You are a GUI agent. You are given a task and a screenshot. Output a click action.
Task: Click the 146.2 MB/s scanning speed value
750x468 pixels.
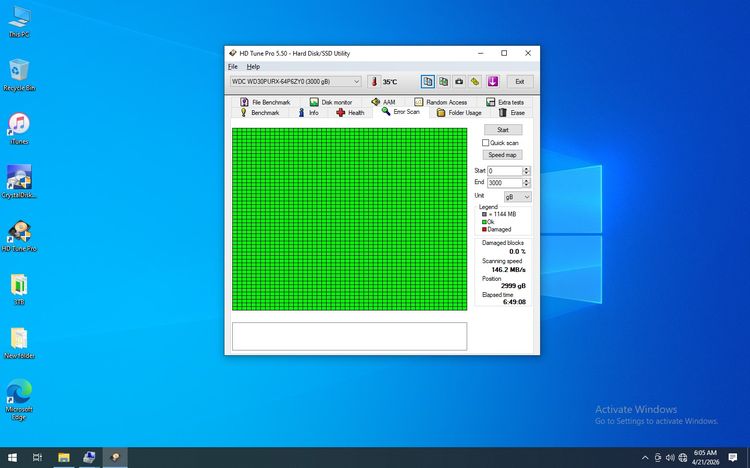click(508, 269)
